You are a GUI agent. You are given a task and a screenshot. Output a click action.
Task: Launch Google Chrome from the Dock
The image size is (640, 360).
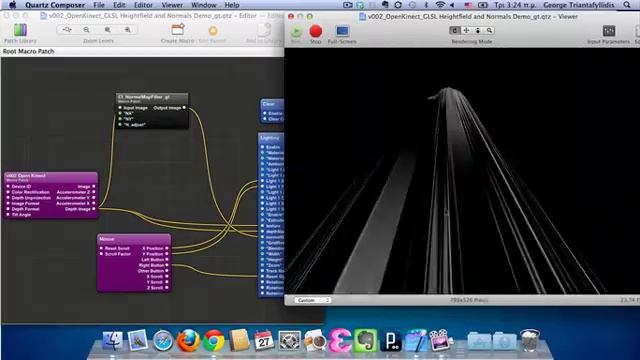(213, 341)
